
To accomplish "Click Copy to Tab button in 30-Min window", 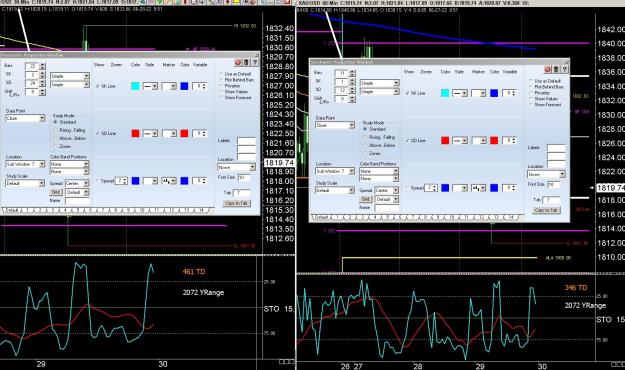I will click(x=237, y=203).
